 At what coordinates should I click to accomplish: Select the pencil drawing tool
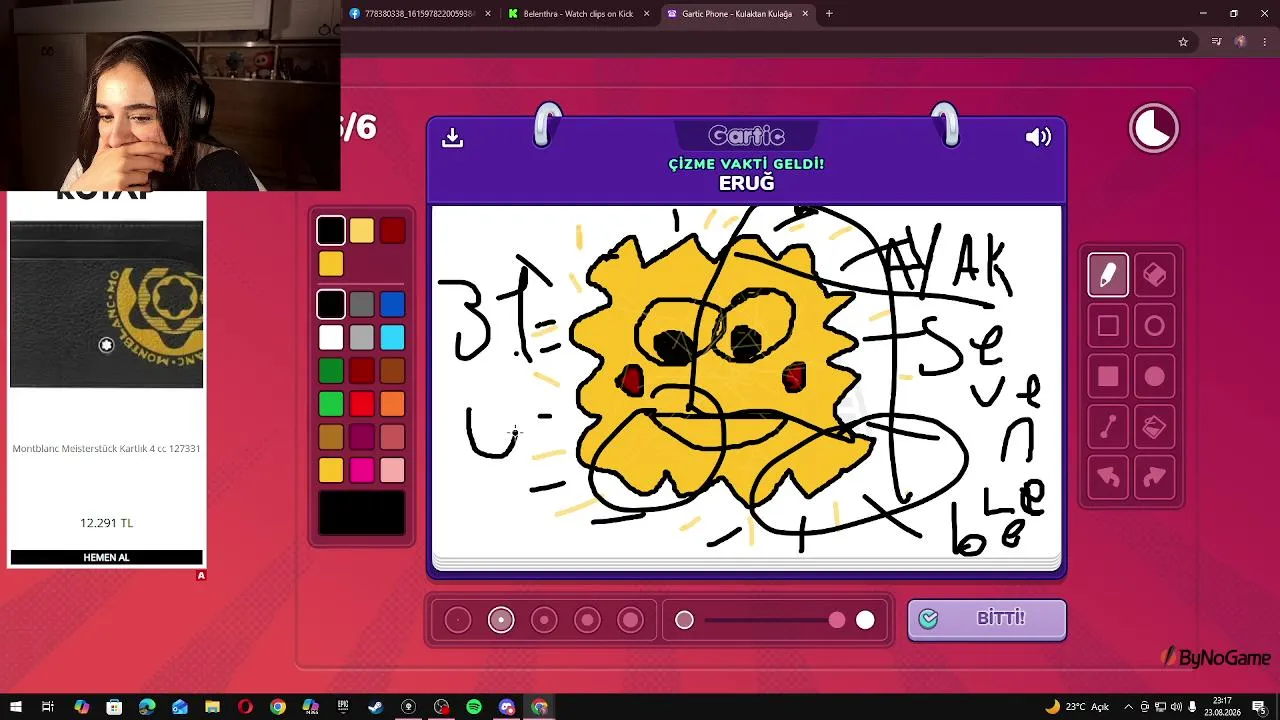(1108, 275)
